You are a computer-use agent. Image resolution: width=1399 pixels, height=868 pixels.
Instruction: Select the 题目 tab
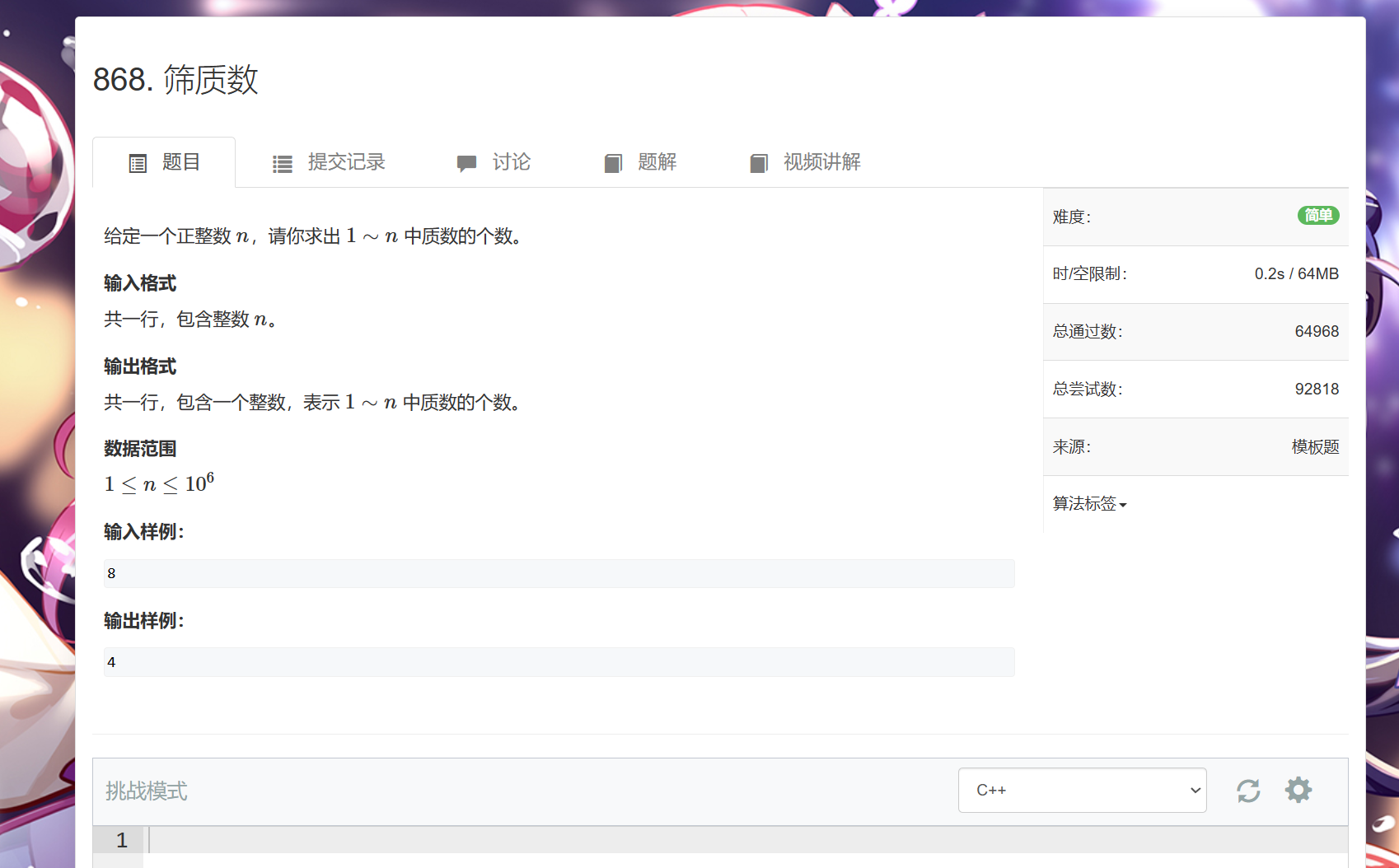tap(180, 162)
